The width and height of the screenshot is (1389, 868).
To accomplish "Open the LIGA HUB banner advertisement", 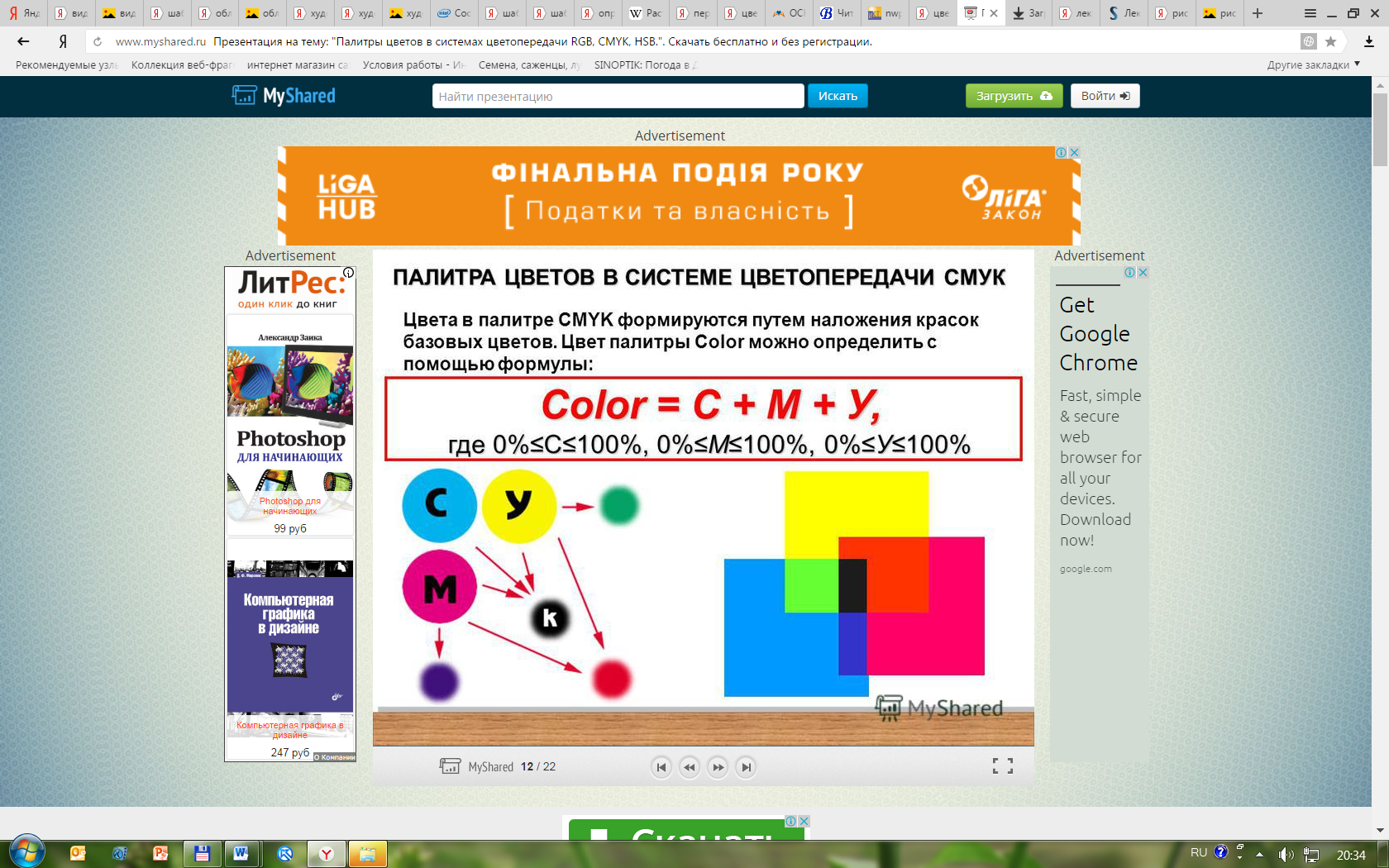I will [x=679, y=196].
